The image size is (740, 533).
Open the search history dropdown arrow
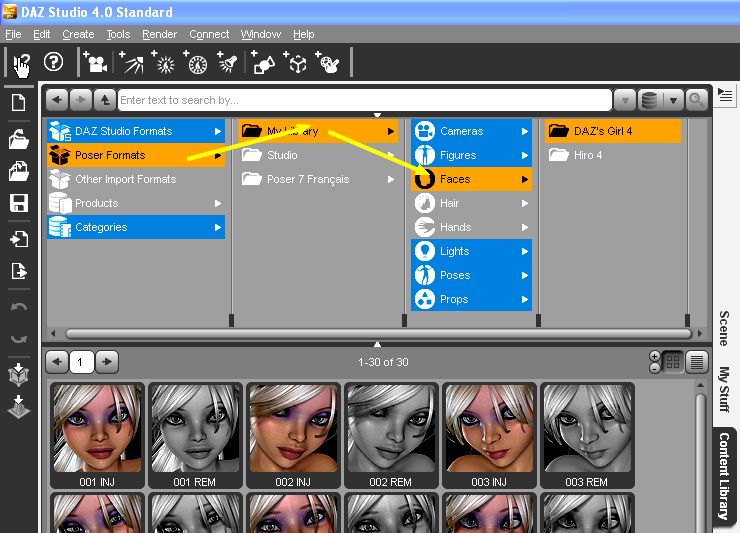tap(625, 100)
